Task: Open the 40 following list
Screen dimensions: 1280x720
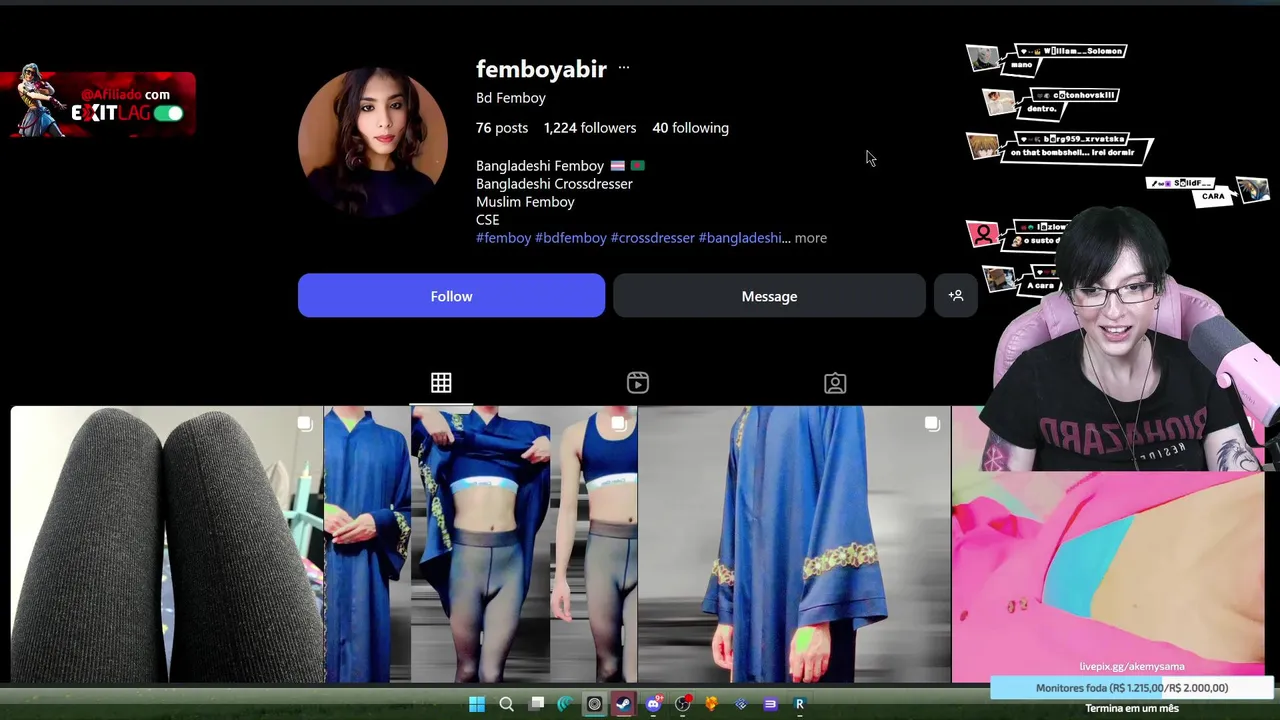Action: pos(690,128)
